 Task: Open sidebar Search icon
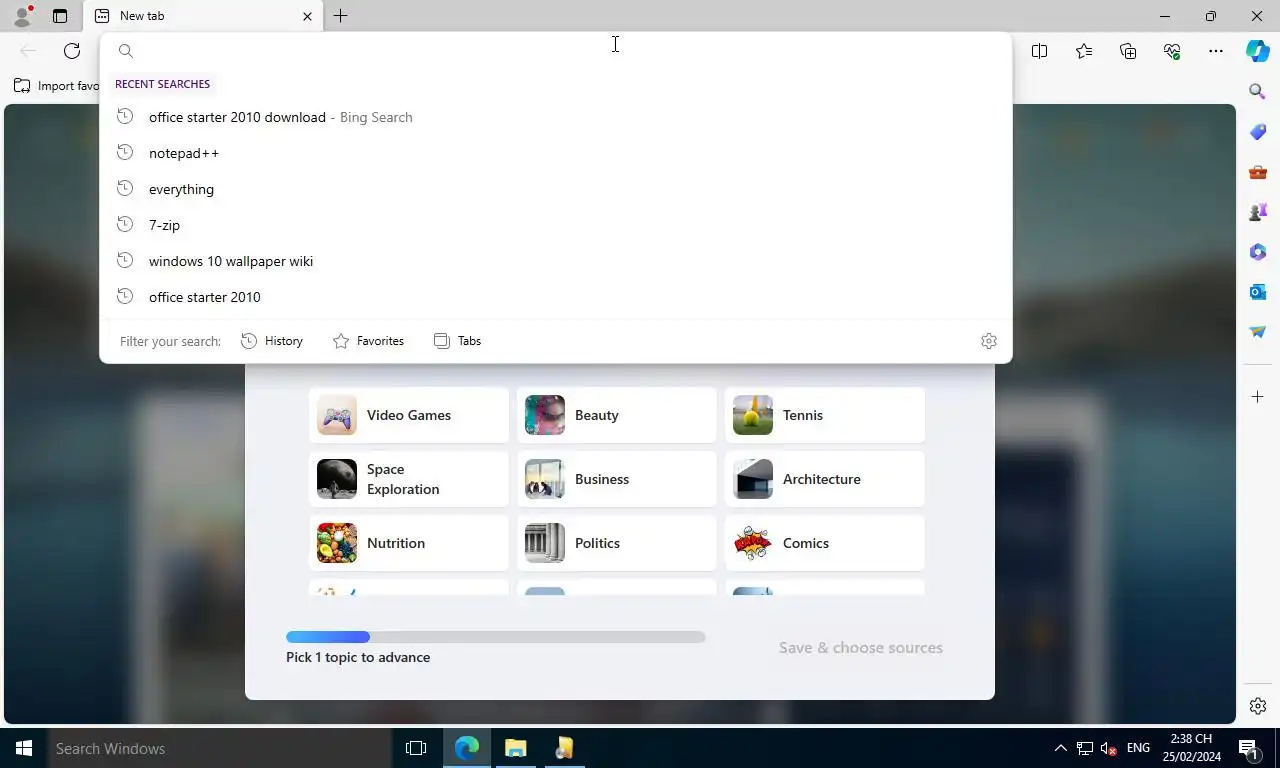coord(1258,92)
